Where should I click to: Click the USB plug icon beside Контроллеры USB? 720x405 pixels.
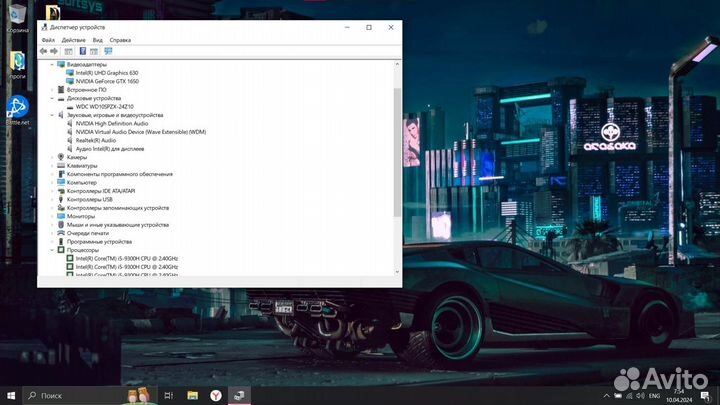[61, 199]
